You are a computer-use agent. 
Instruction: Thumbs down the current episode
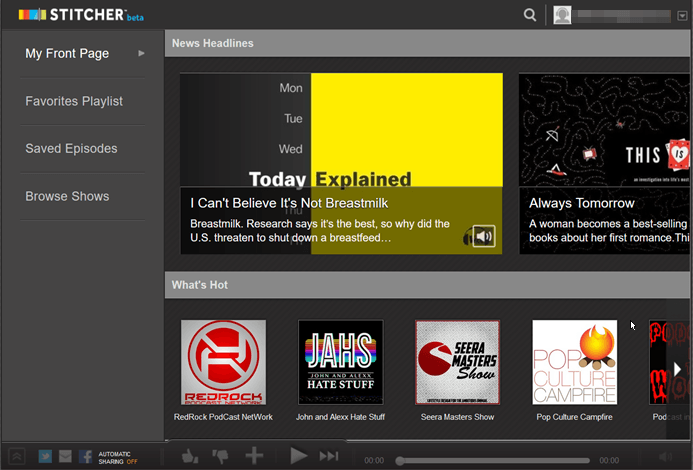point(220,455)
